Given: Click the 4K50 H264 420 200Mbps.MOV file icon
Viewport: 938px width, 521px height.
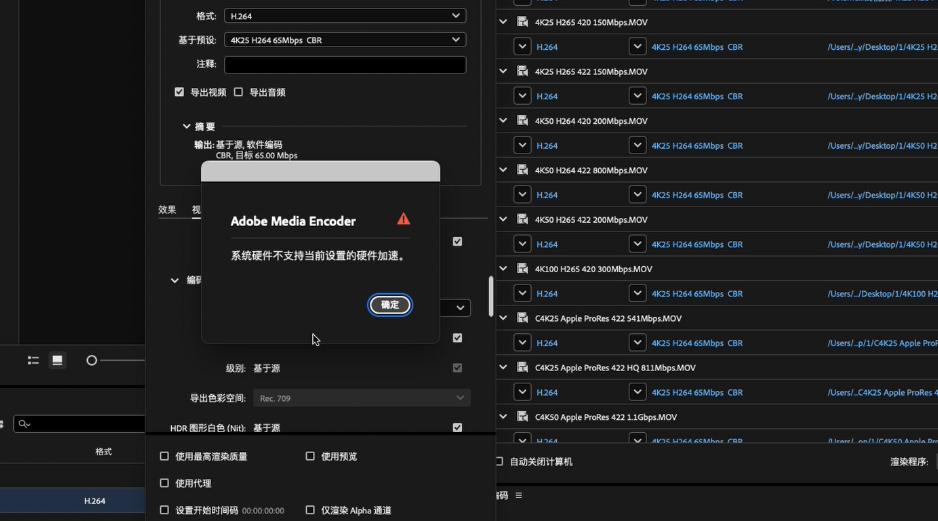Looking at the screenshot, I should click(x=522, y=121).
